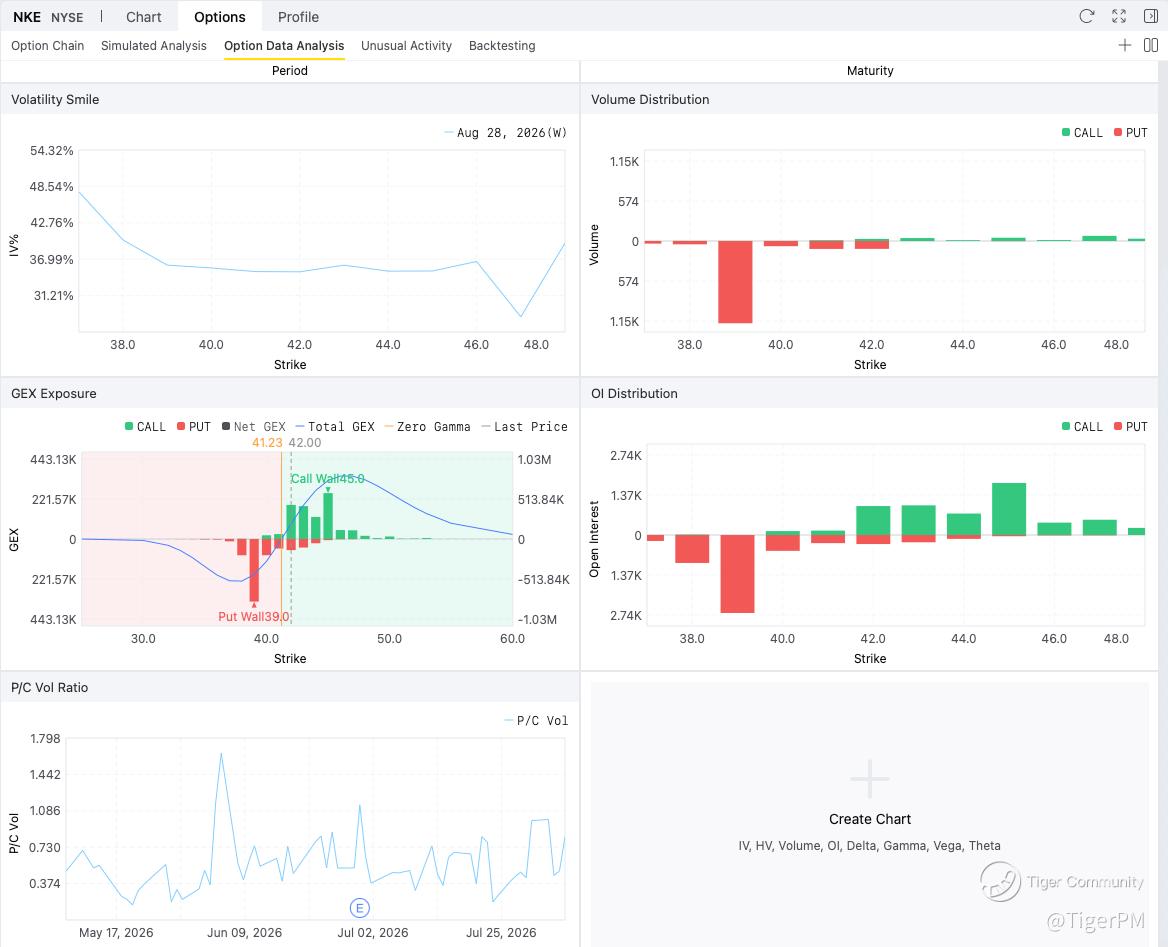Toggle PUT legend in OI Distribution
This screenshot has height=947, width=1168.
pos(1130,427)
